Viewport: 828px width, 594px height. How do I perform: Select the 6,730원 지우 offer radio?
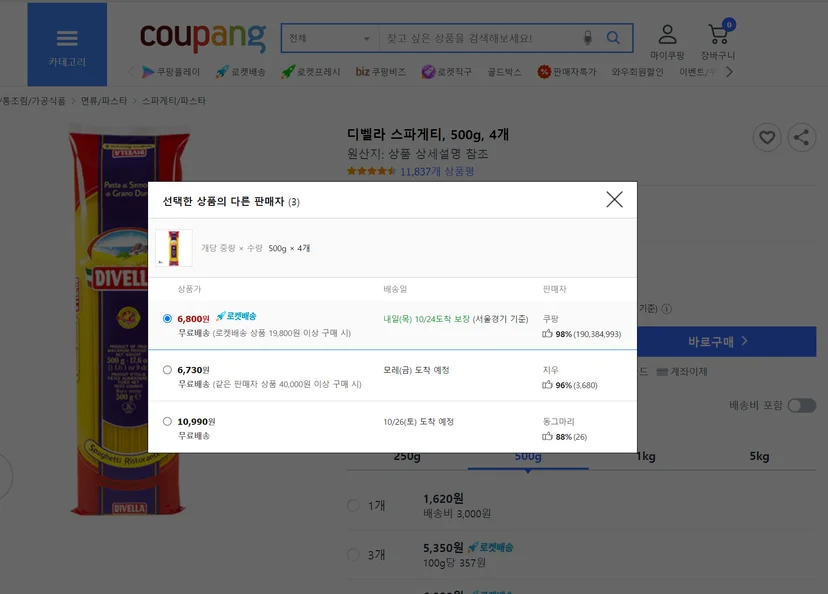pyautogui.click(x=167, y=370)
